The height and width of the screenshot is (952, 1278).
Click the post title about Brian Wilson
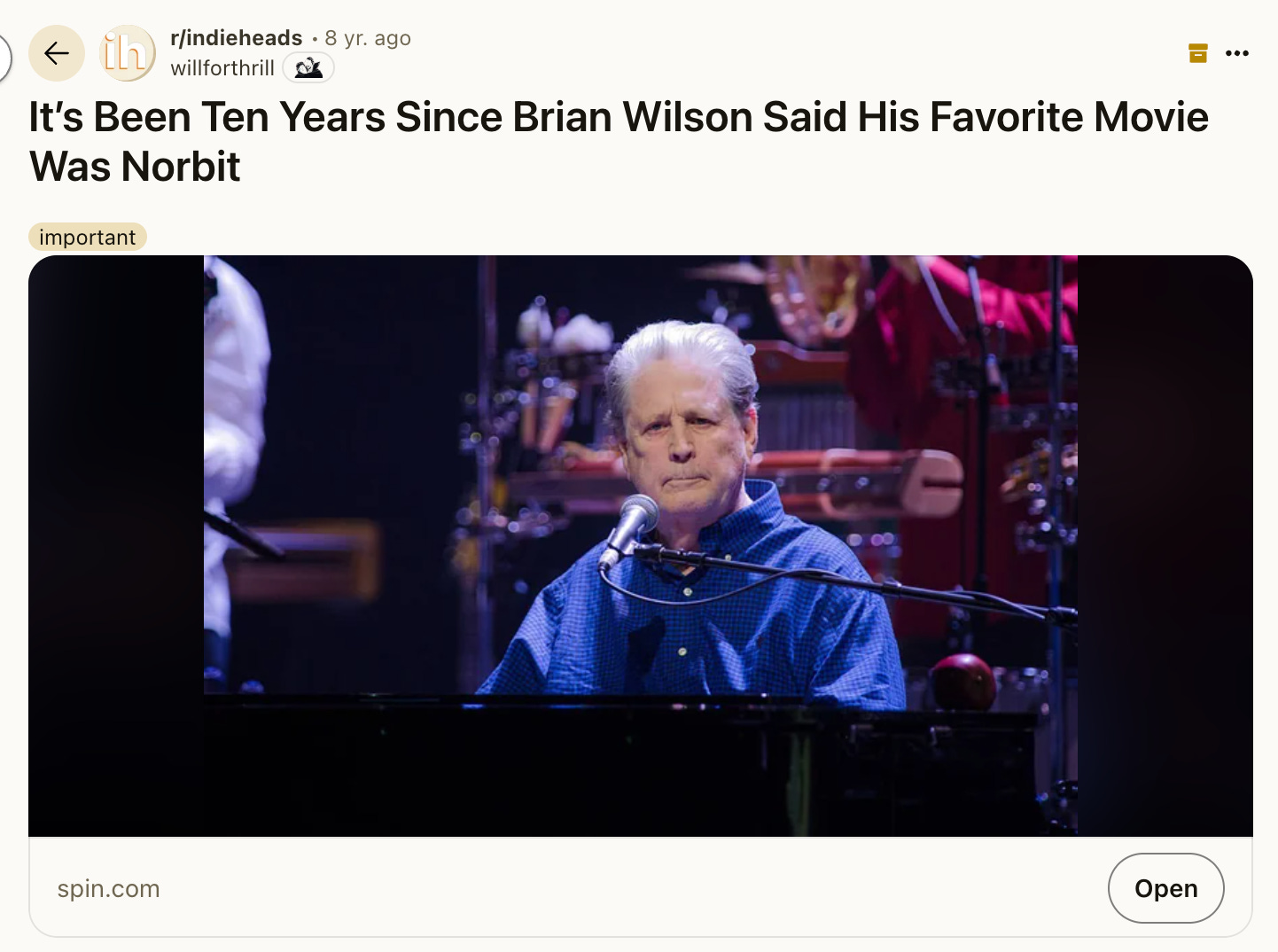(619, 141)
